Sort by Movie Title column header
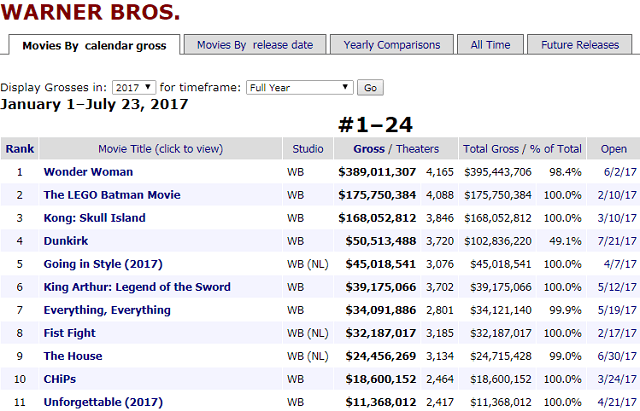Image resolution: width=640 pixels, height=411 pixels. pos(160,149)
